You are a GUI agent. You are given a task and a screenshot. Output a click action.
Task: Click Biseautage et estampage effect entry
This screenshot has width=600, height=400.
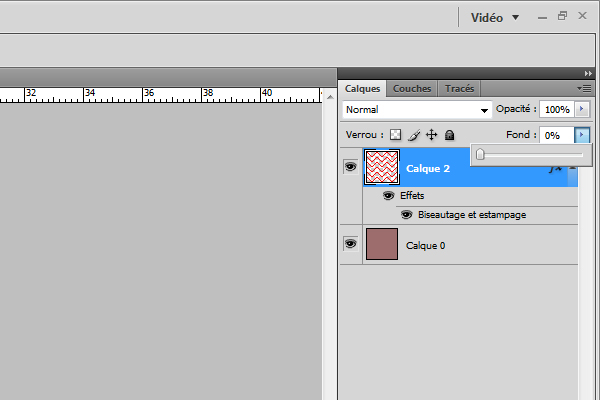click(x=472, y=215)
